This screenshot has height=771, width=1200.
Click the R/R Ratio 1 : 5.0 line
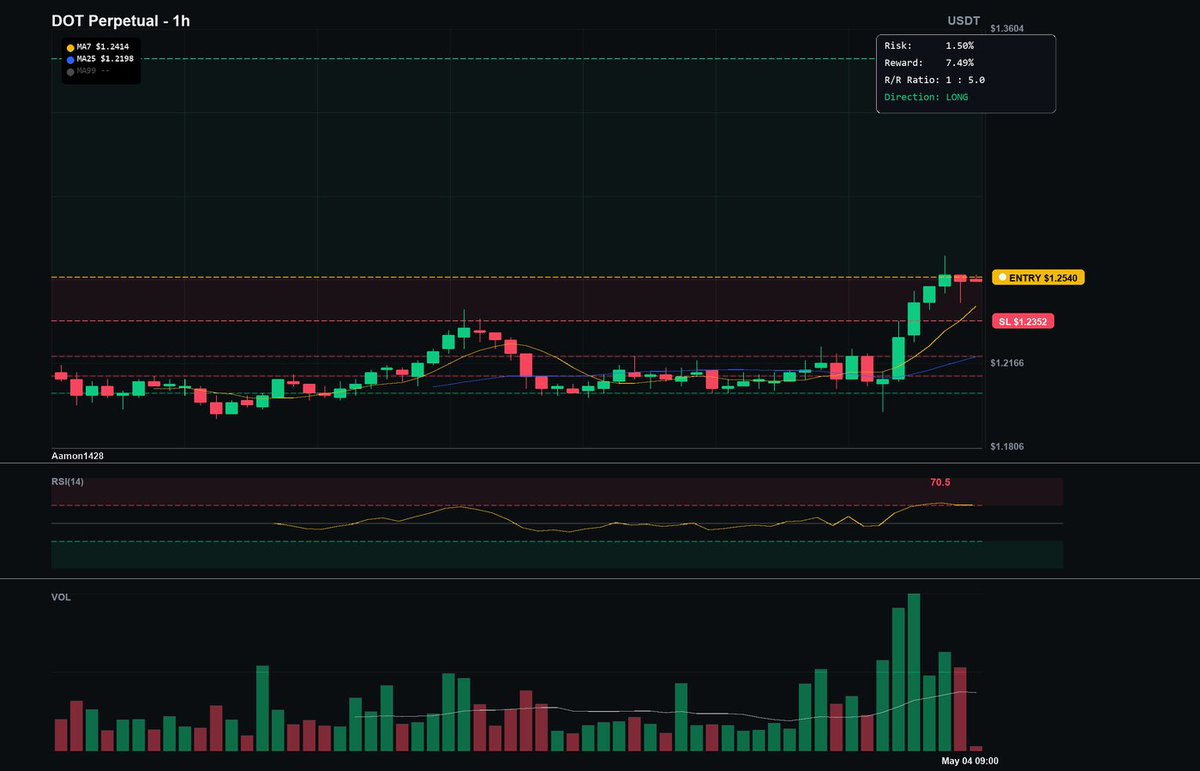pyautogui.click(x=935, y=80)
